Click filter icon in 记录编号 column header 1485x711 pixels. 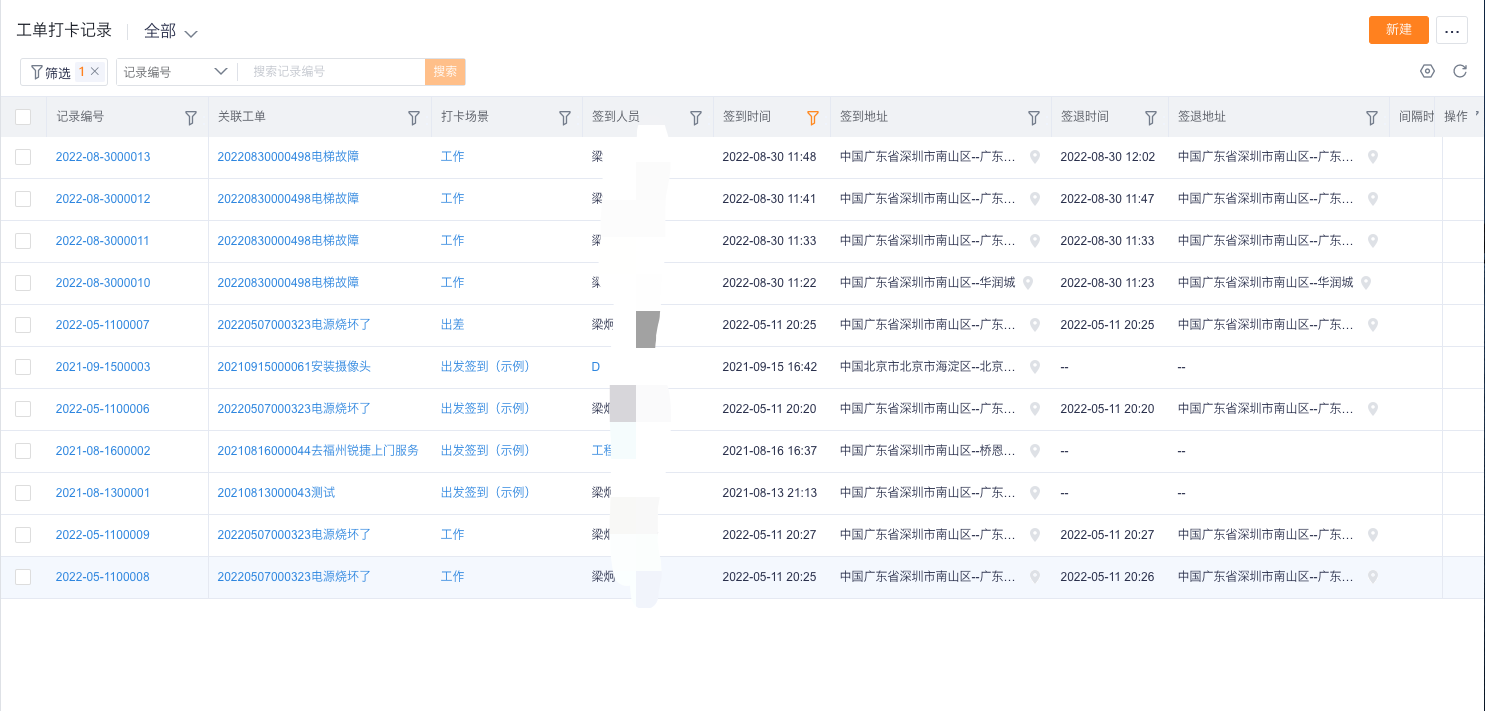(191, 118)
